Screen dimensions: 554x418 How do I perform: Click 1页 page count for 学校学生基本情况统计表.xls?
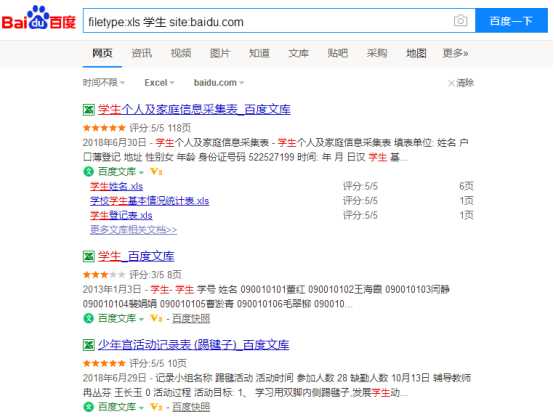coord(466,201)
